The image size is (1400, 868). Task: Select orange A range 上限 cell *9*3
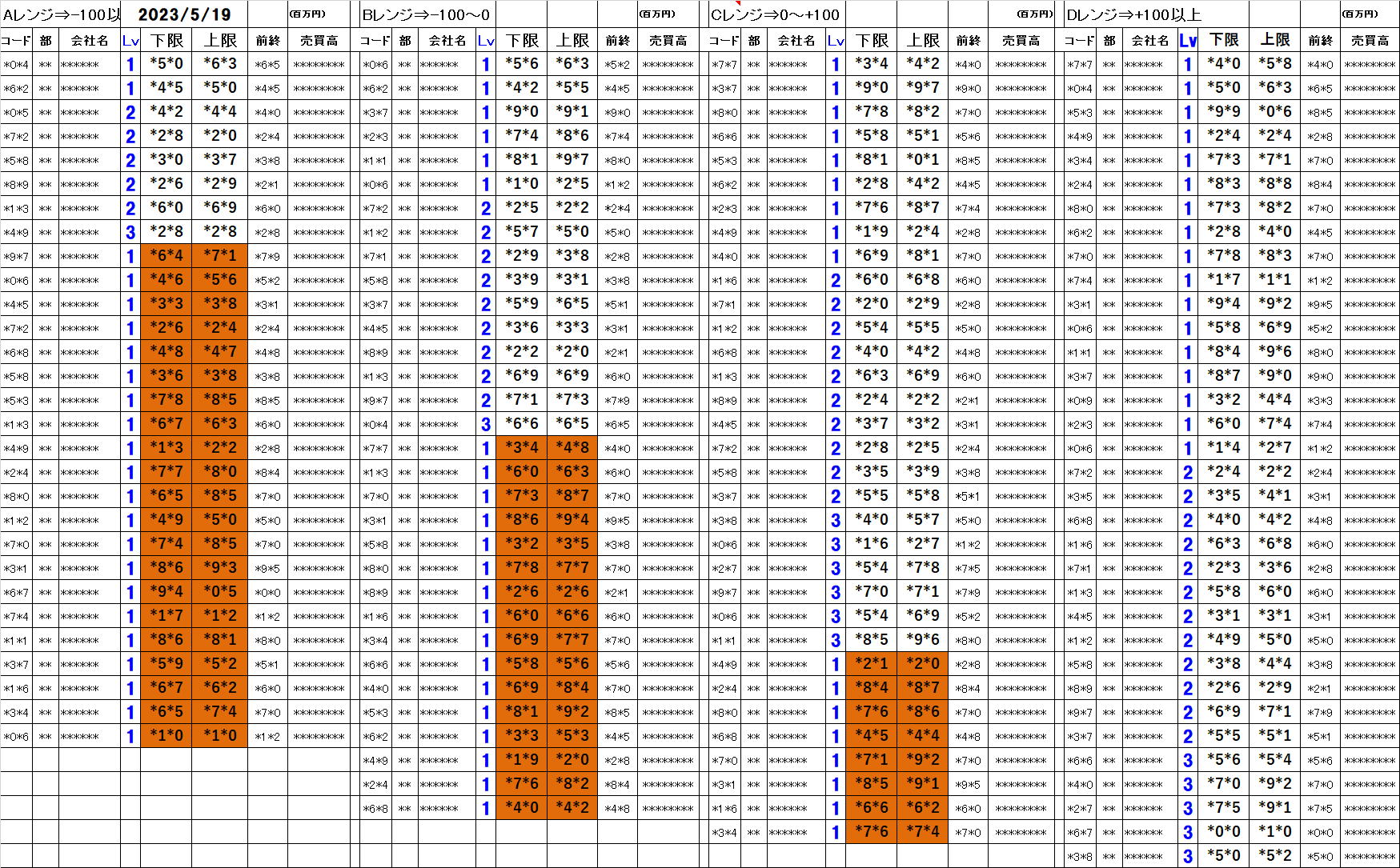[220, 568]
